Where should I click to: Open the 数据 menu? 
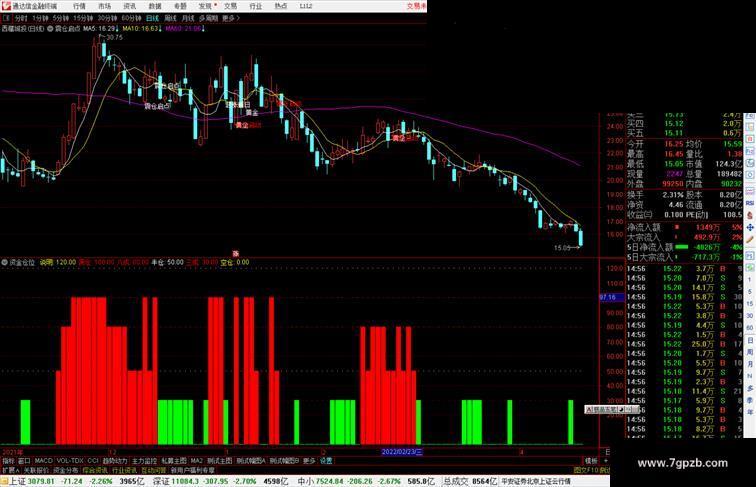click(x=155, y=6)
